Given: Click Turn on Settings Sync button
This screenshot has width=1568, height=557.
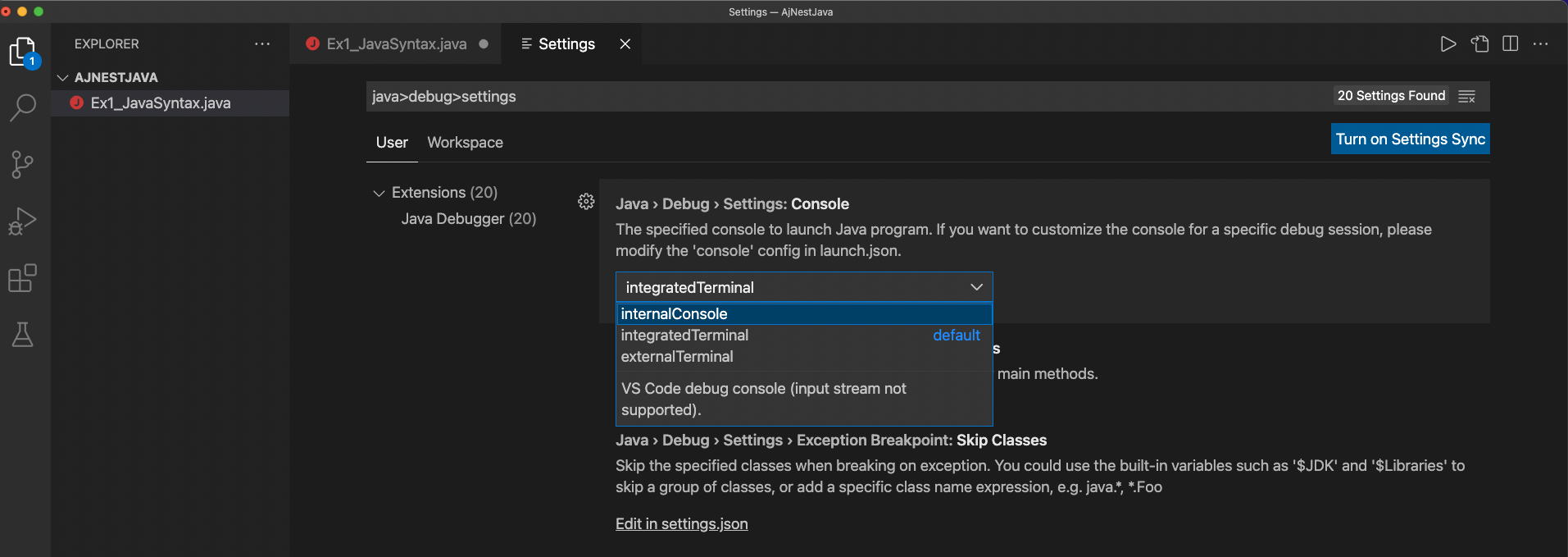Looking at the screenshot, I should (x=1410, y=139).
